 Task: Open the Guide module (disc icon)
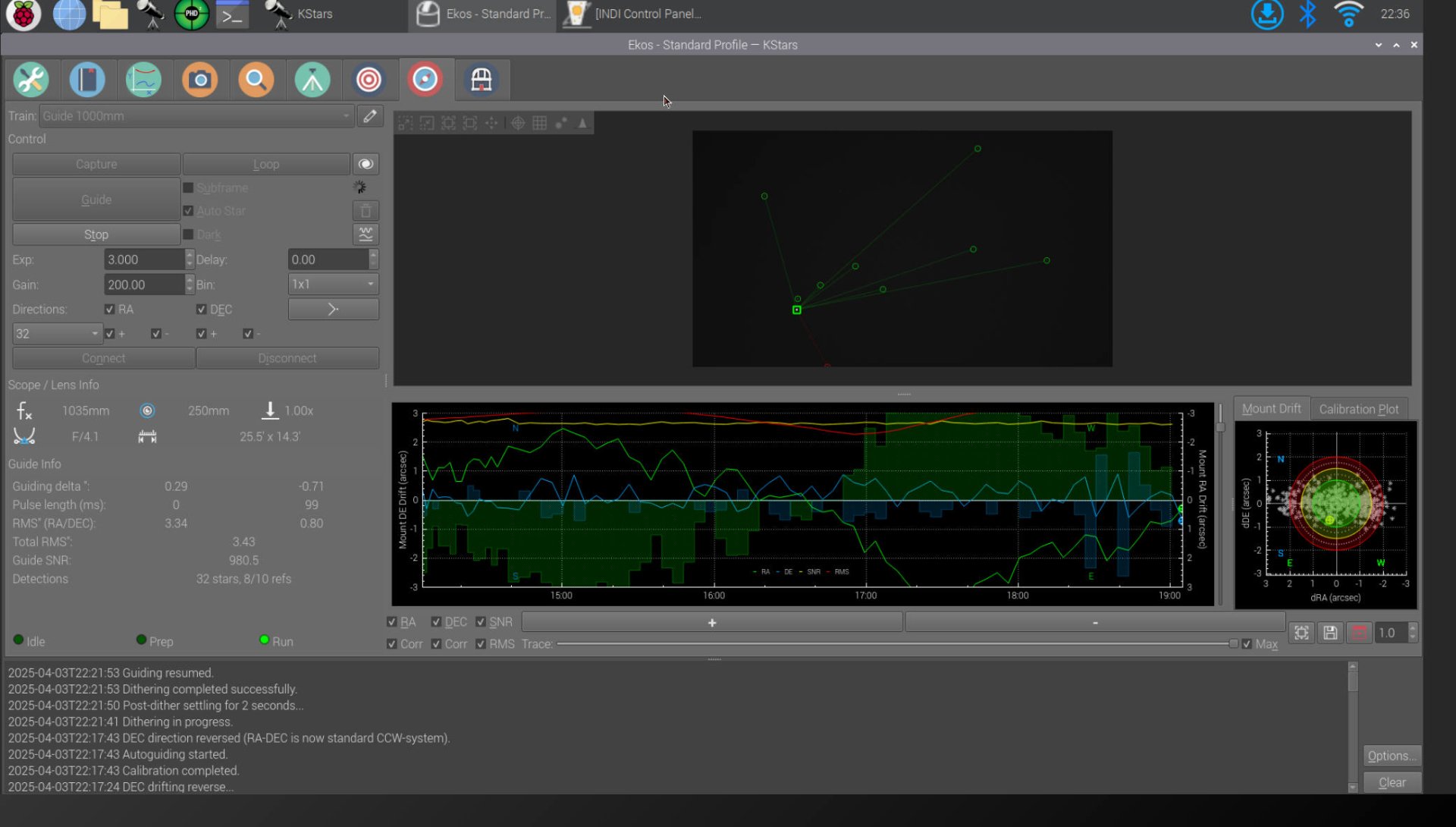(x=425, y=80)
